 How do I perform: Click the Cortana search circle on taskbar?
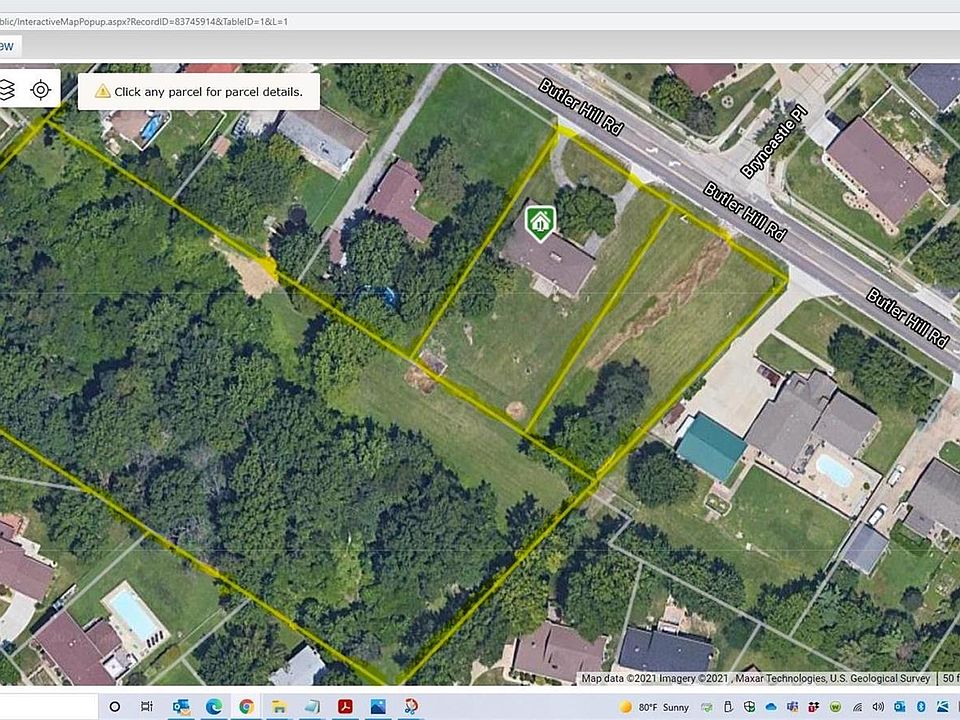coord(114,707)
